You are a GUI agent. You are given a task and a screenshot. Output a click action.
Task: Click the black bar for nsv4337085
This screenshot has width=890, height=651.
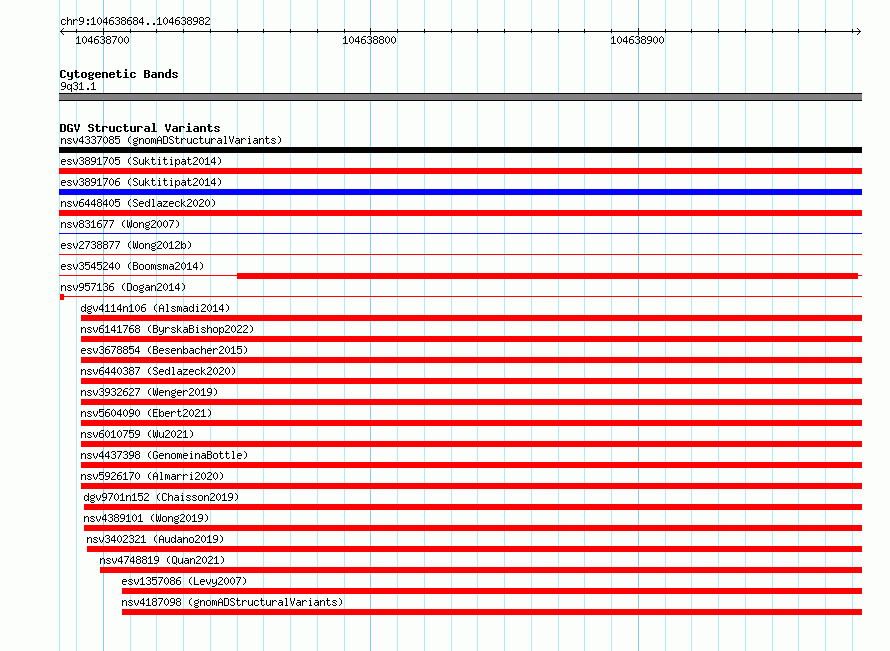(x=460, y=150)
